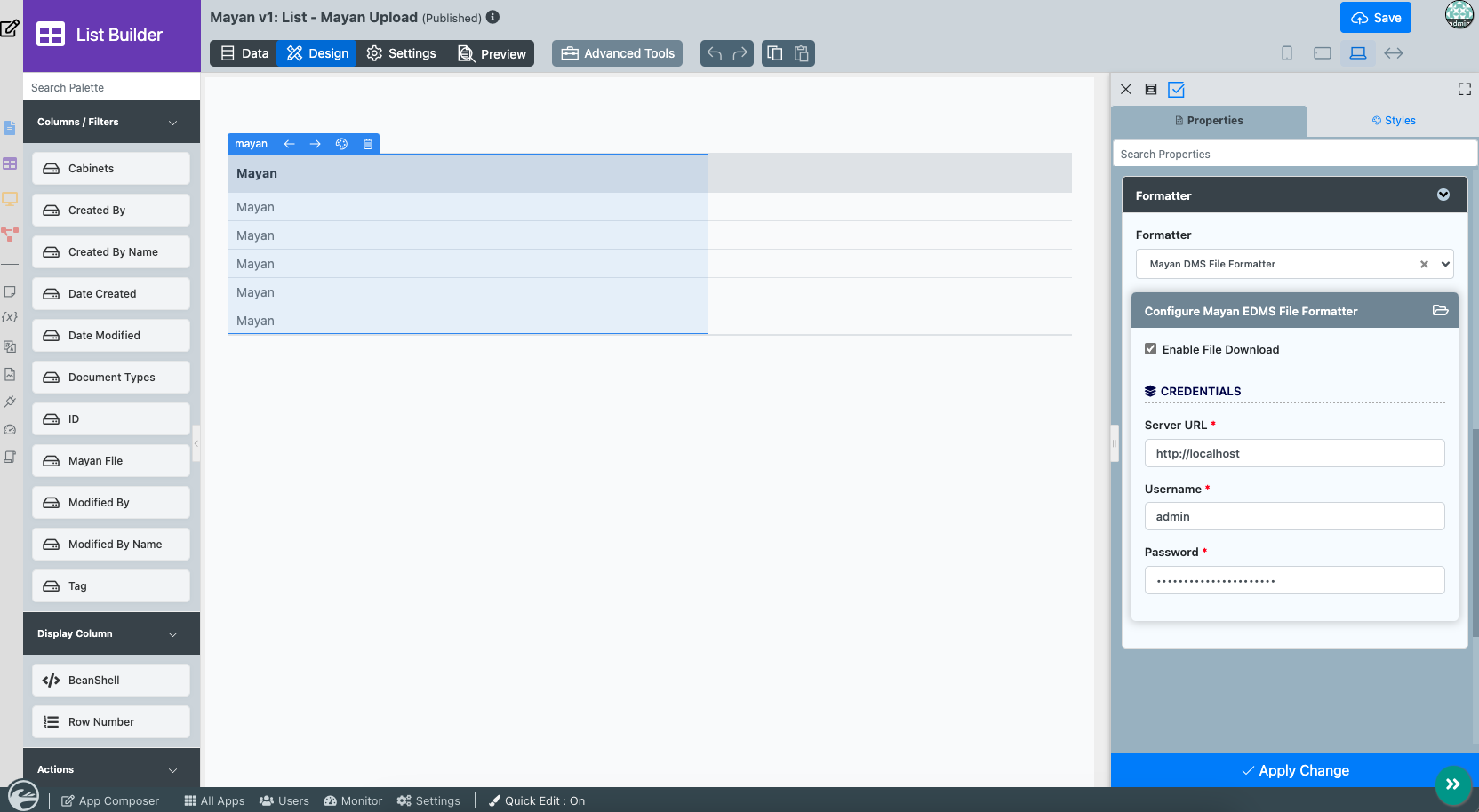
Task: Delete the mayan column trash icon
Action: click(368, 144)
